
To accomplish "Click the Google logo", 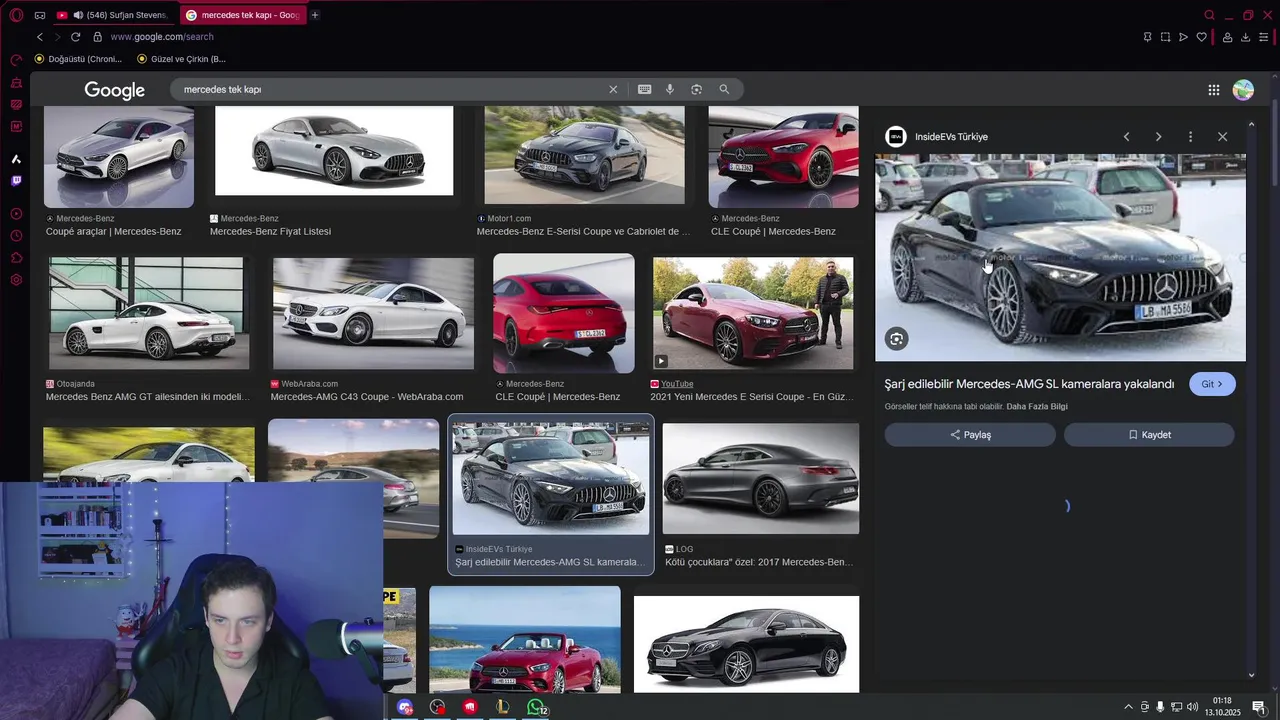I will pos(115,90).
